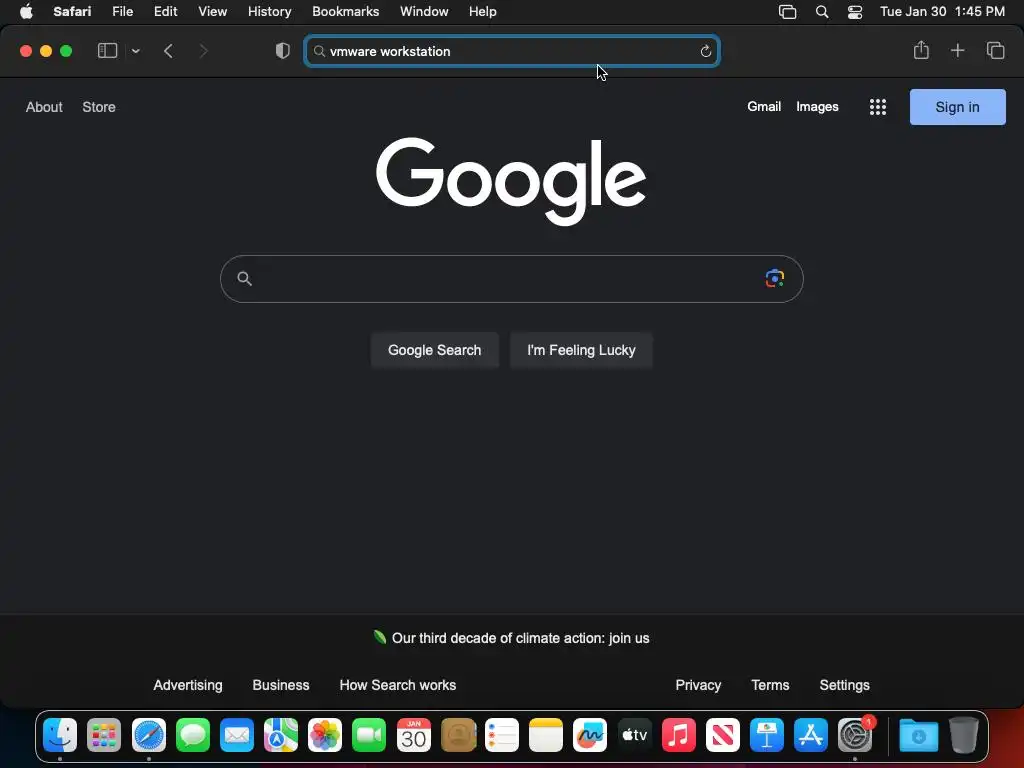
Task: Focus the Google search input field
Action: [x=511, y=279]
